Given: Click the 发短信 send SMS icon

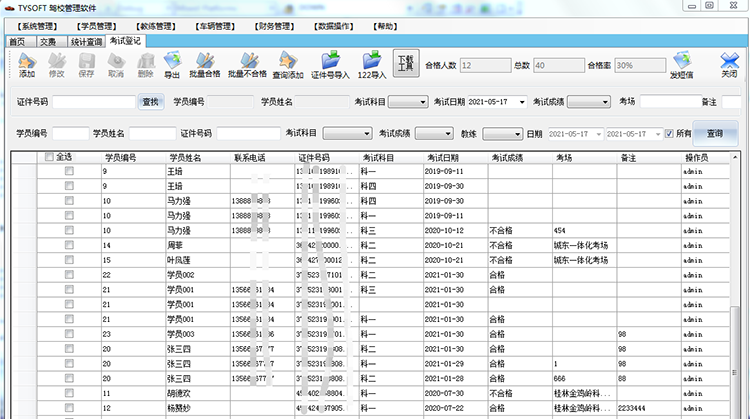Looking at the screenshot, I should tap(682, 65).
